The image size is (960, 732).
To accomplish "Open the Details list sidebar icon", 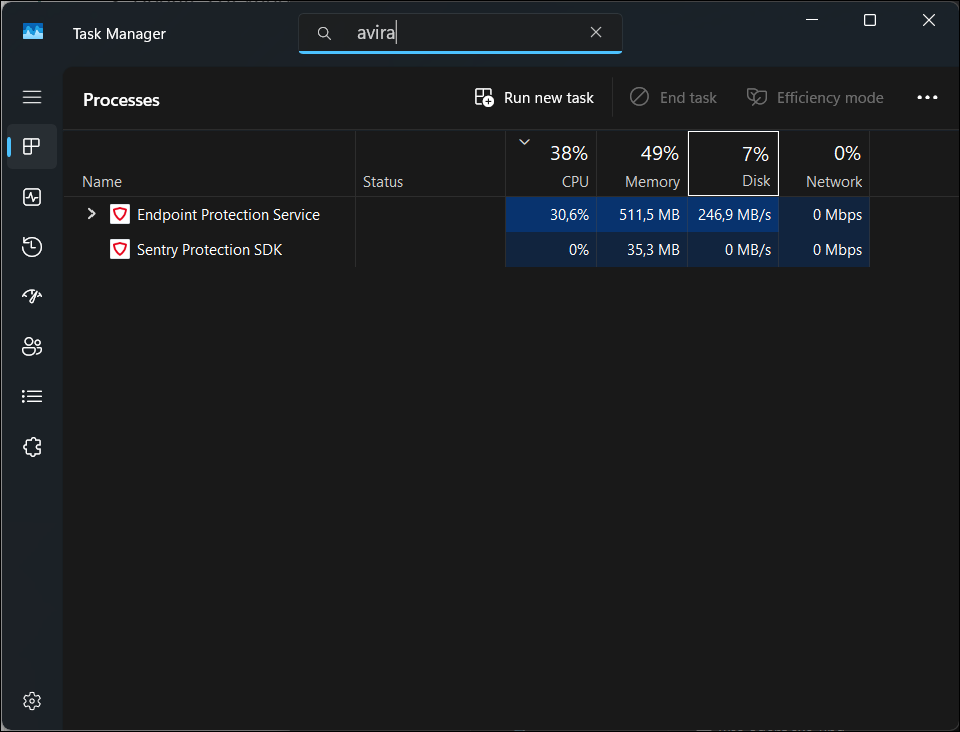I will (x=32, y=397).
